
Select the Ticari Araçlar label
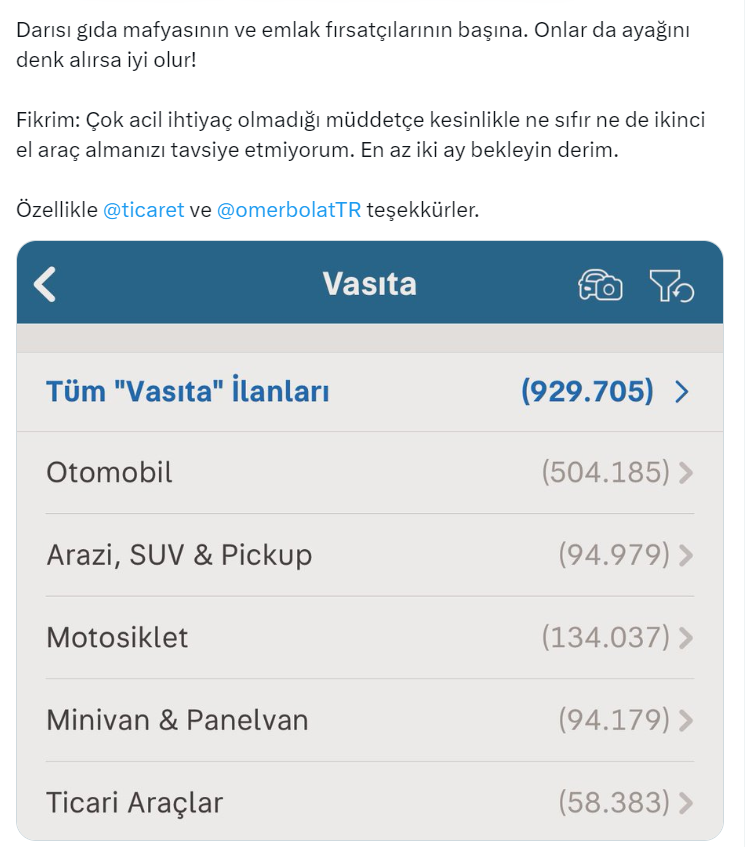click(134, 802)
